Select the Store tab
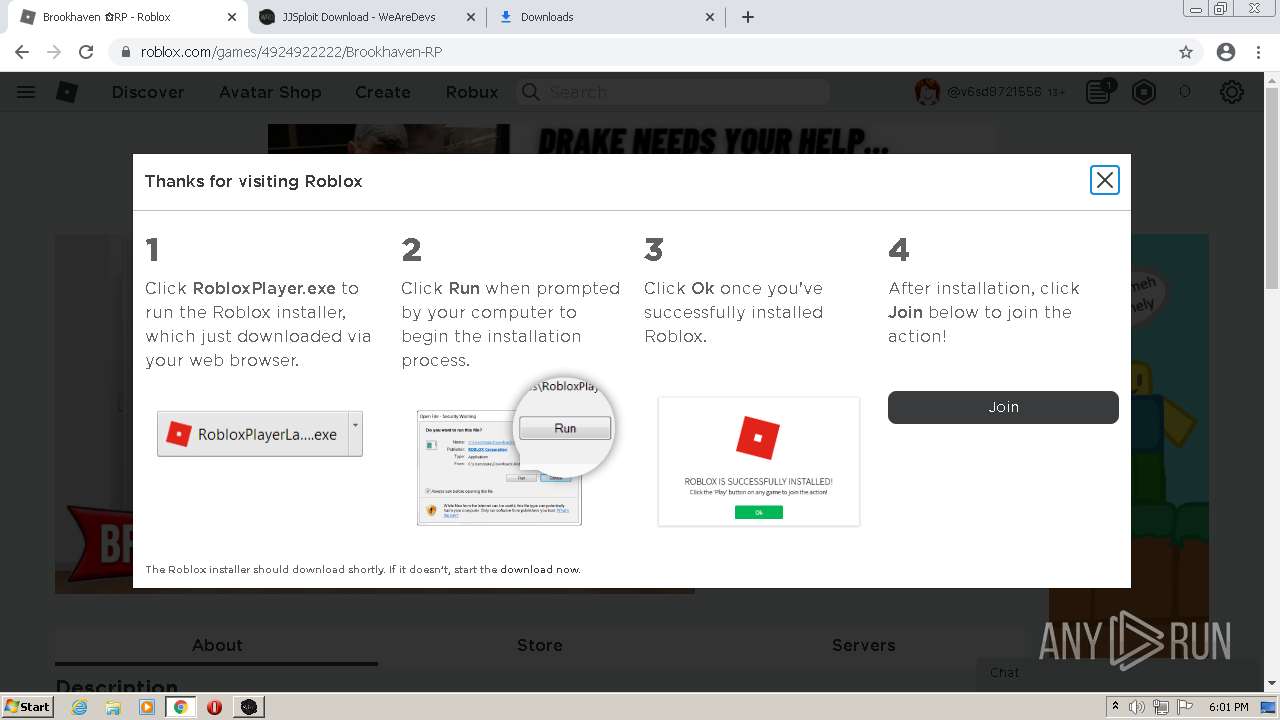The height and width of the screenshot is (720, 1280). click(540, 646)
